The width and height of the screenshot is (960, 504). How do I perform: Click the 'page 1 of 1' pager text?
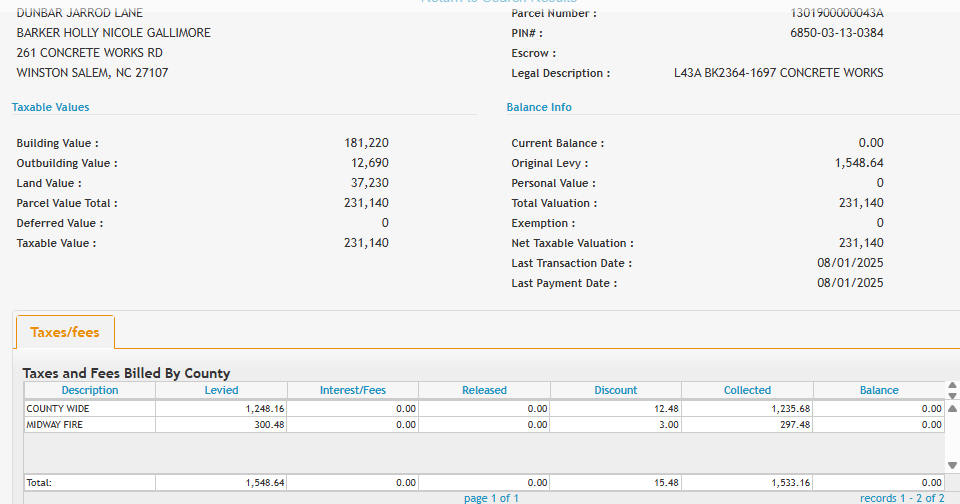(491, 497)
